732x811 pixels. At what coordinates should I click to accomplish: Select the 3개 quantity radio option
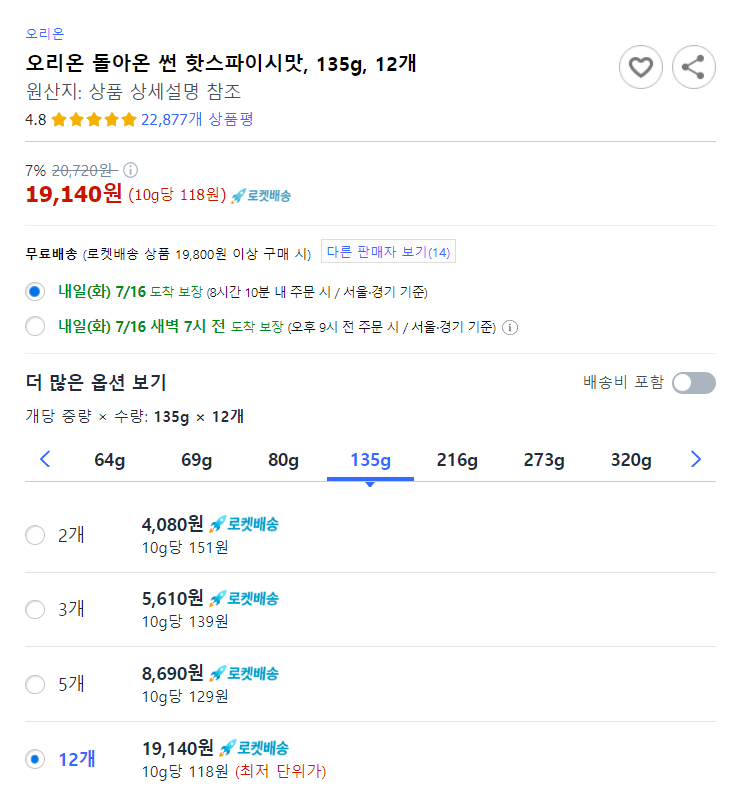(35, 609)
